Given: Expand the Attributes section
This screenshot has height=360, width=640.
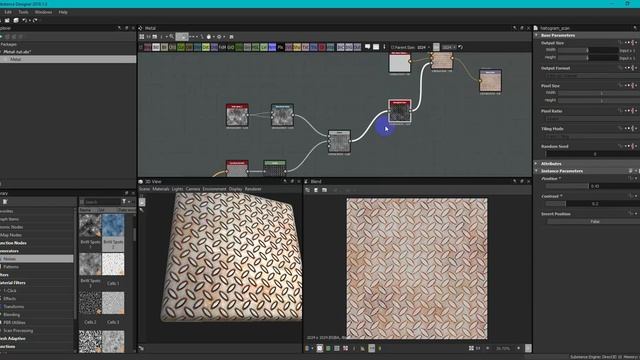Looking at the screenshot, I should [x=536, y=164].
